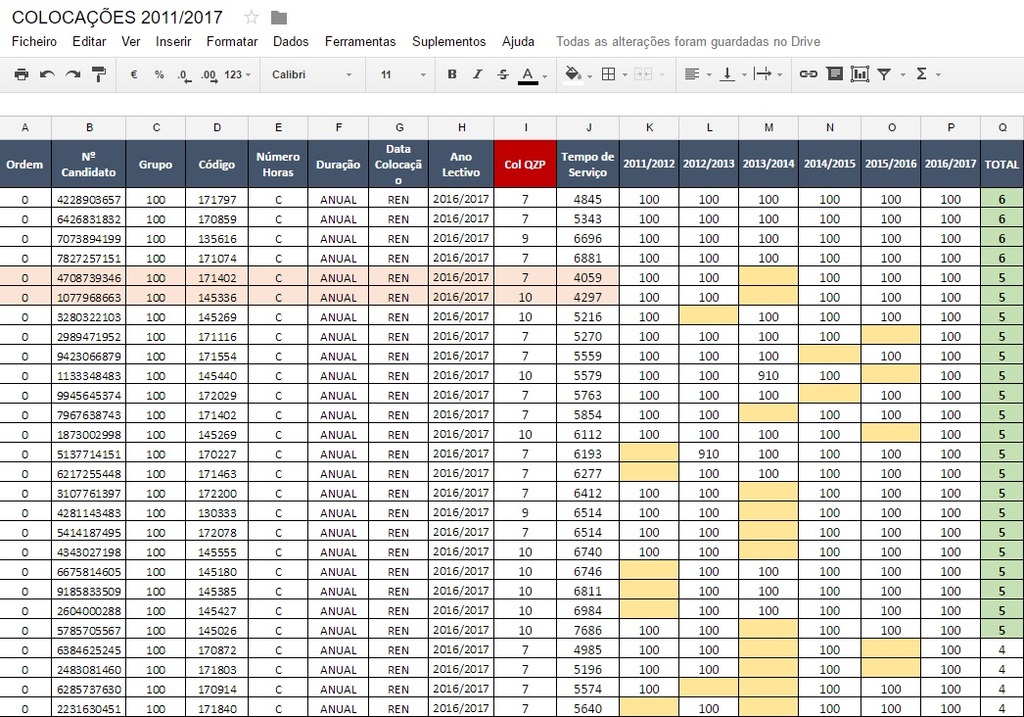
Task: Star this spreadsheet document
Action: pos(251,17)
